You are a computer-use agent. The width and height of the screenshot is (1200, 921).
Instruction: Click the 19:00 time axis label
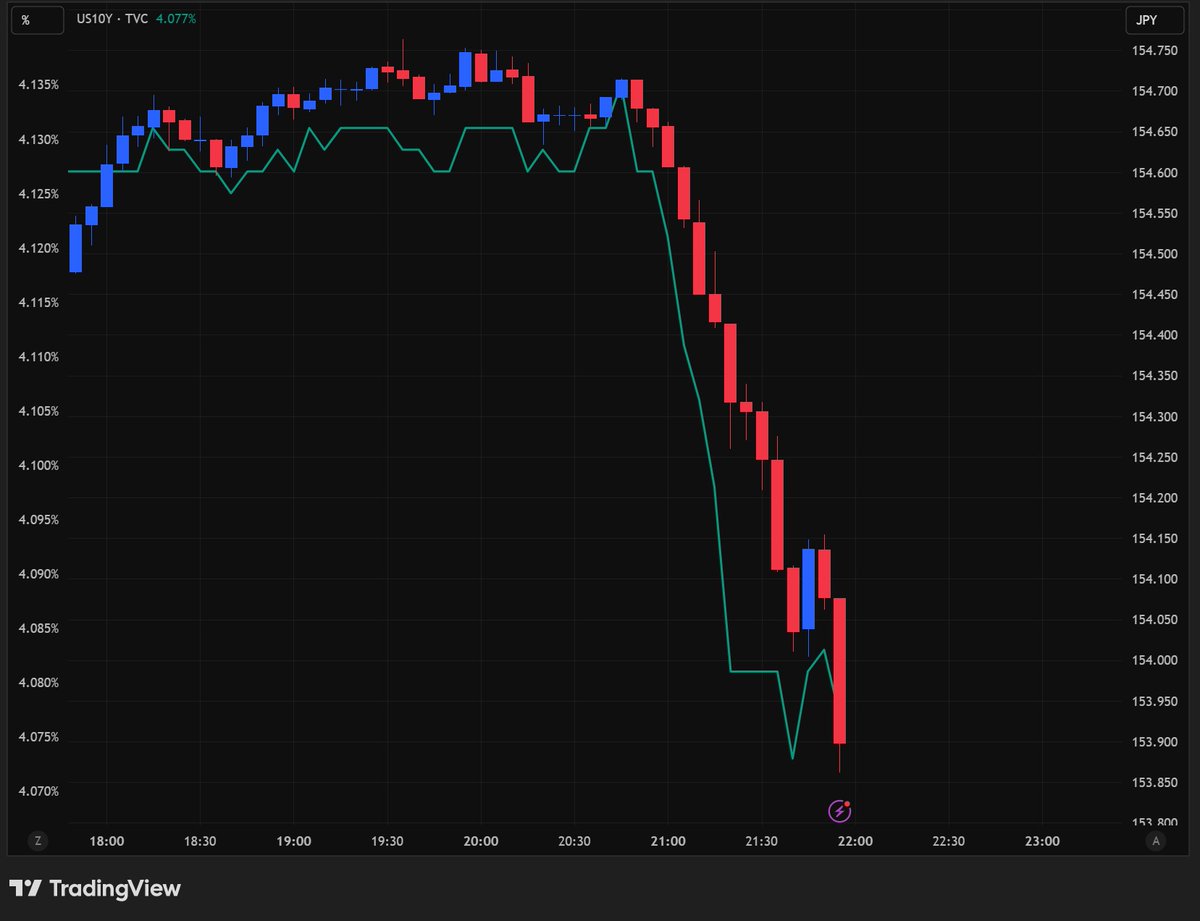click(x=293, y=841)
